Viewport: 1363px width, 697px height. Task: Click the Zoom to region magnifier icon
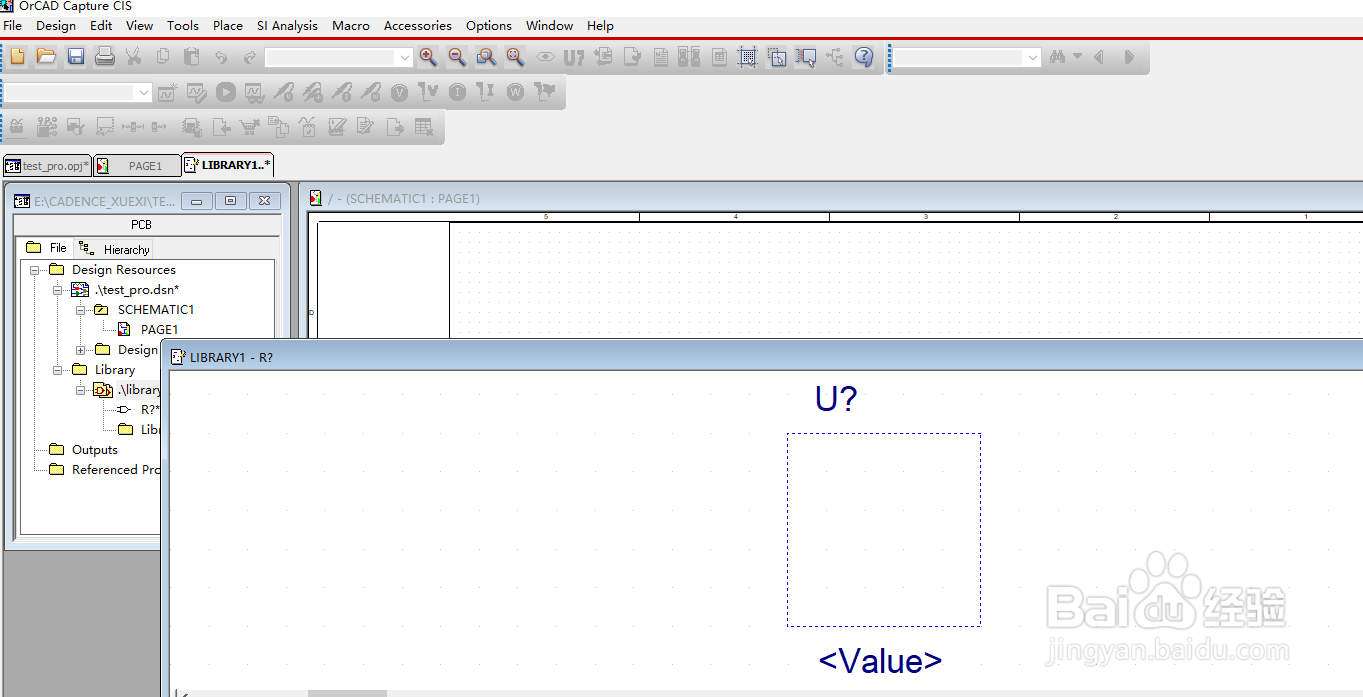point(486,57)
